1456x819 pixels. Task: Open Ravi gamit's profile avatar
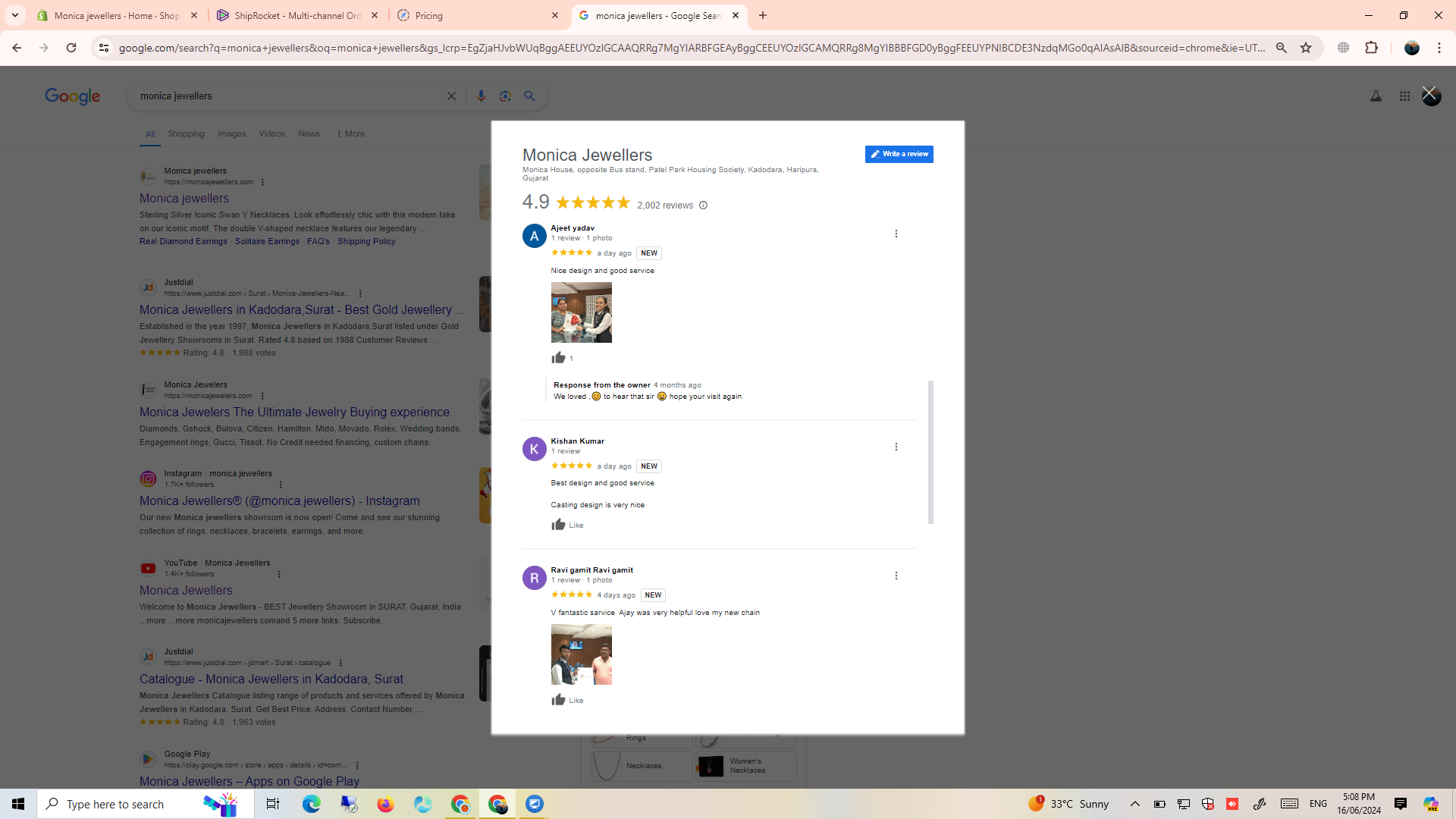[534, 578]
